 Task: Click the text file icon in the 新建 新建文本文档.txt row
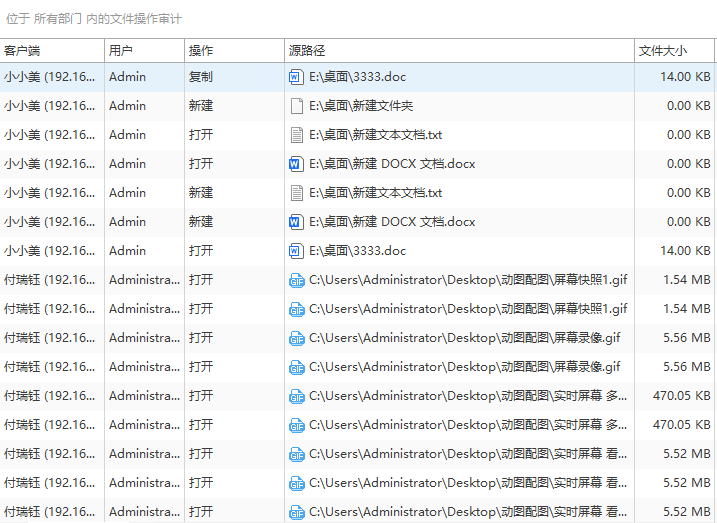(296, 193)
